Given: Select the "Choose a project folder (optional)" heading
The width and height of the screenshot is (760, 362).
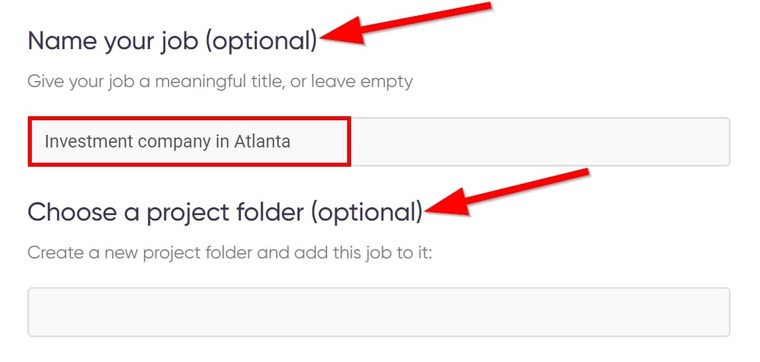Looking at the screenshot, I should (225, 213).
